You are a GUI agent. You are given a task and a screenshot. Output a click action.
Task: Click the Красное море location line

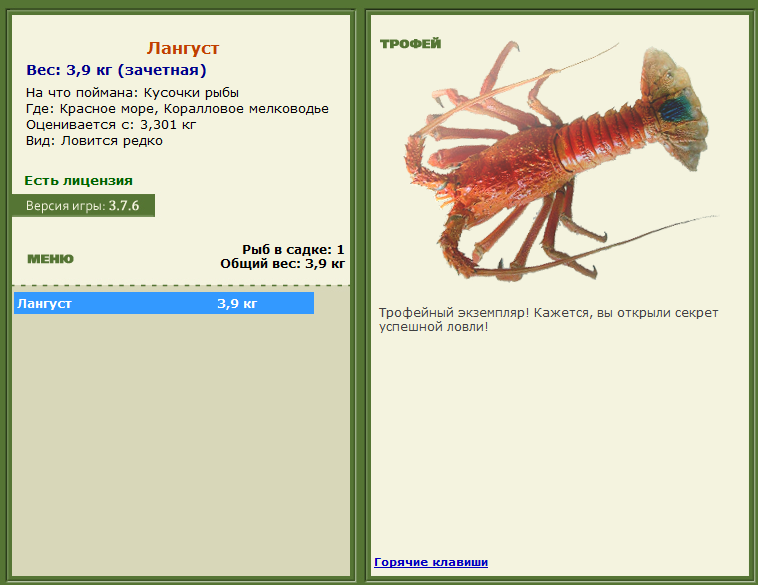[177, 108]
